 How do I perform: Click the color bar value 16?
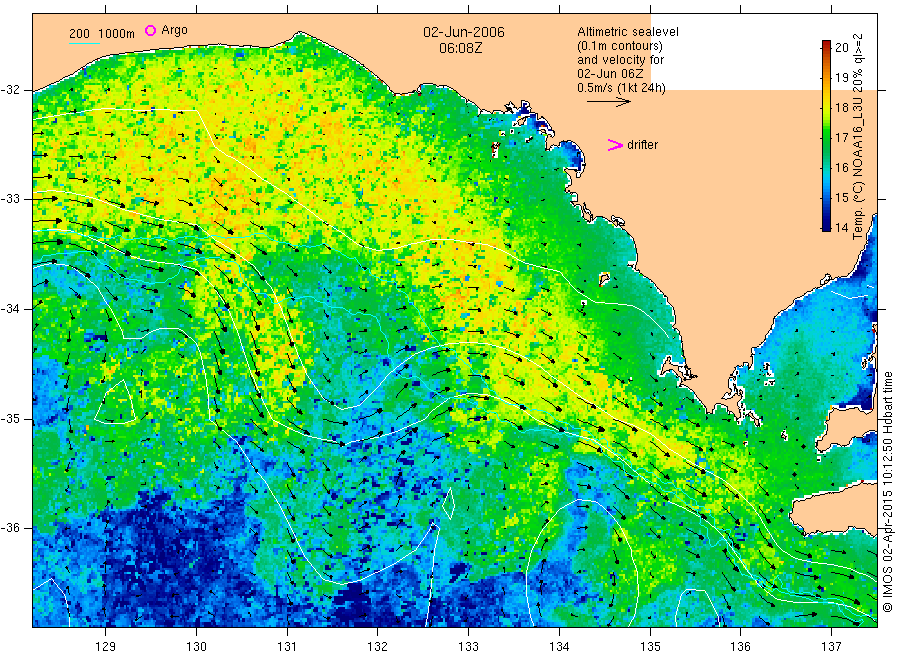pos(841,168)
